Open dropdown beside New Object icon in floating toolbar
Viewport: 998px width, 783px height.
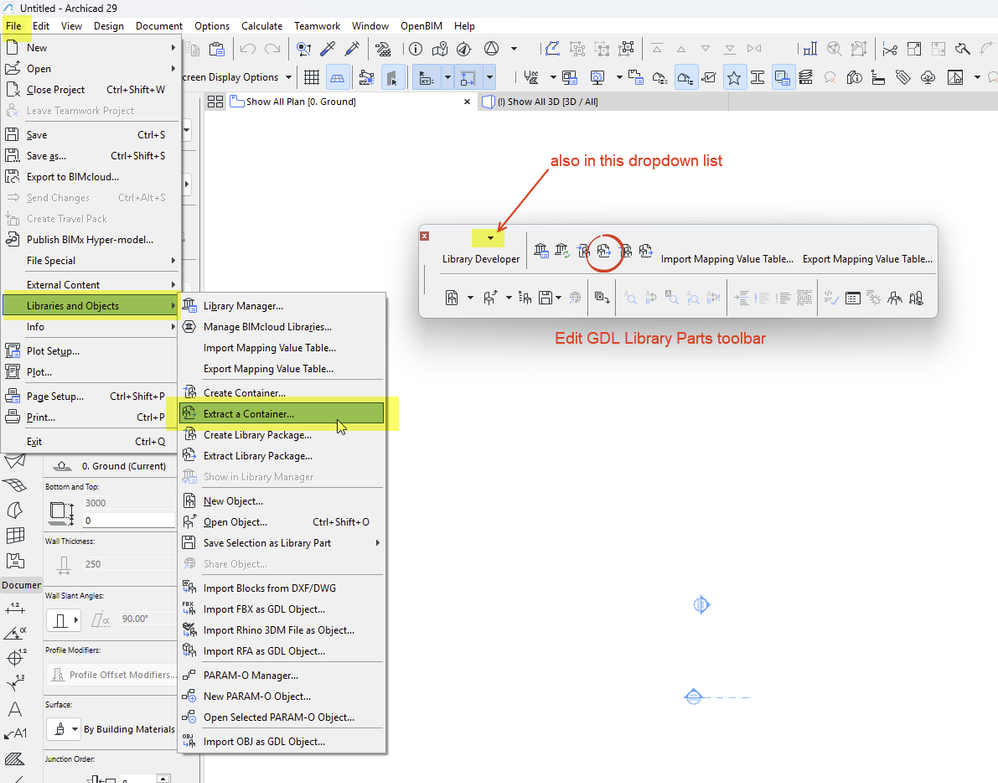pyautogui.click(x=470, y=297)
